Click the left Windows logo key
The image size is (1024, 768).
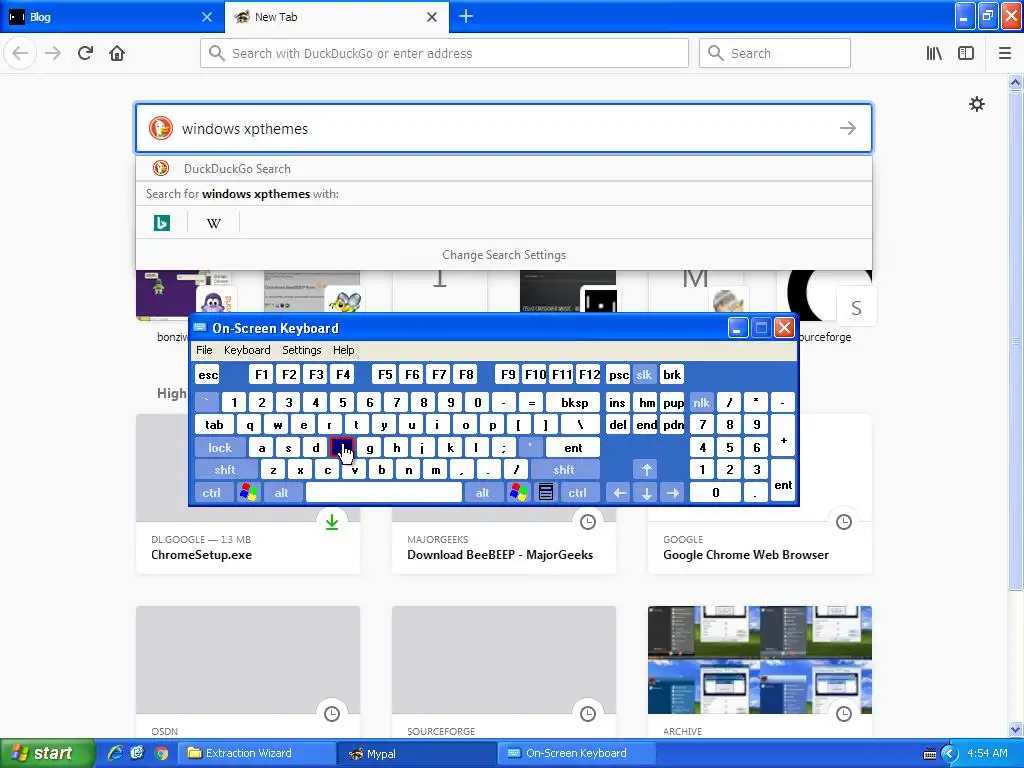point(248,492)
